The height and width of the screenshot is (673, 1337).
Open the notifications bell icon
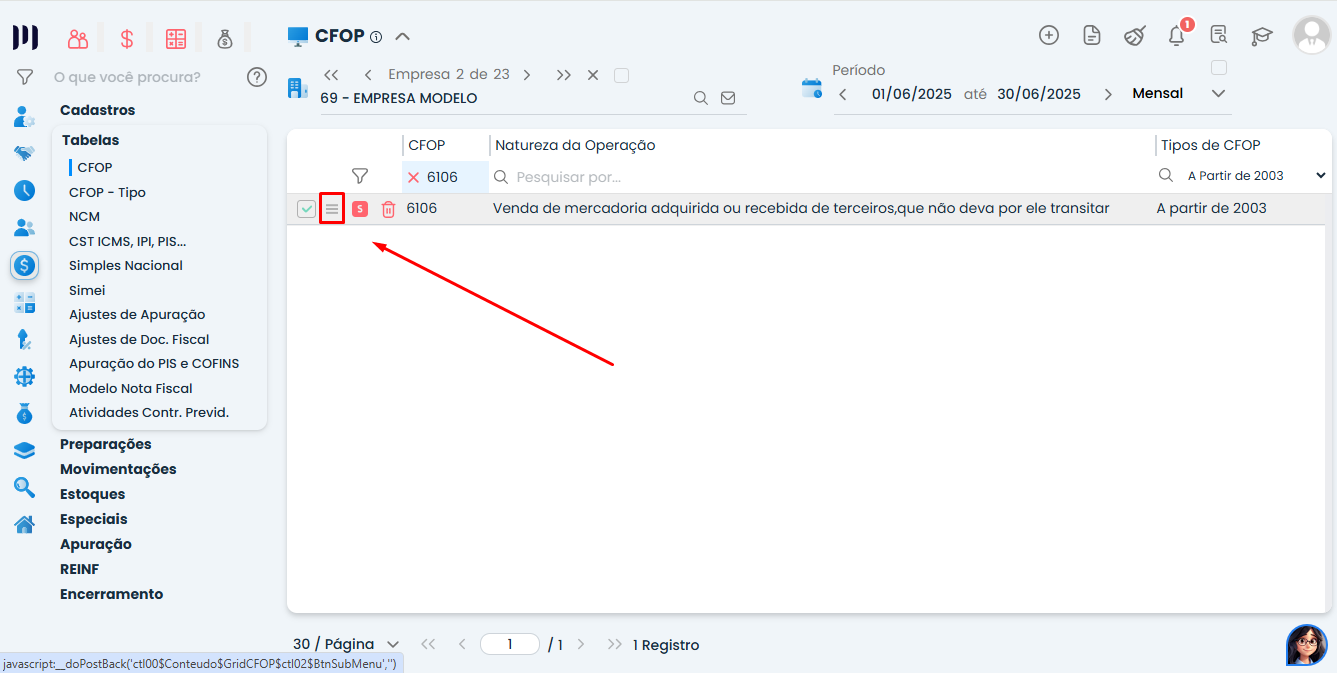[x=1176, y=36]
